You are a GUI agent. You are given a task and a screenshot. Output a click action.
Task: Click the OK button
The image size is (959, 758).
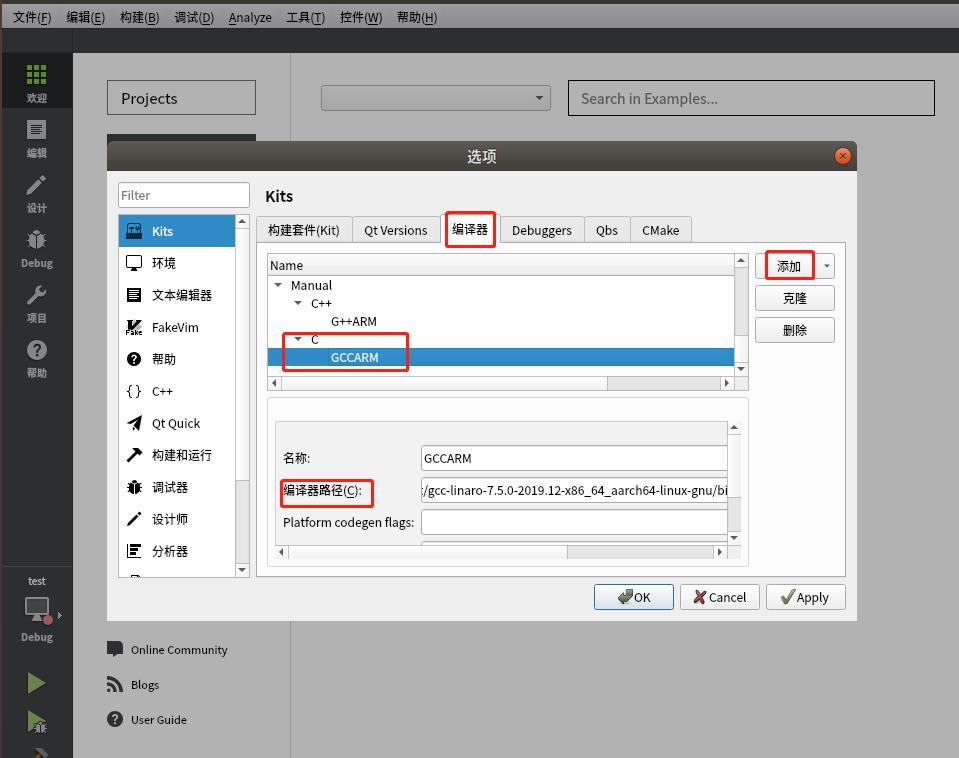click(634, 597)
